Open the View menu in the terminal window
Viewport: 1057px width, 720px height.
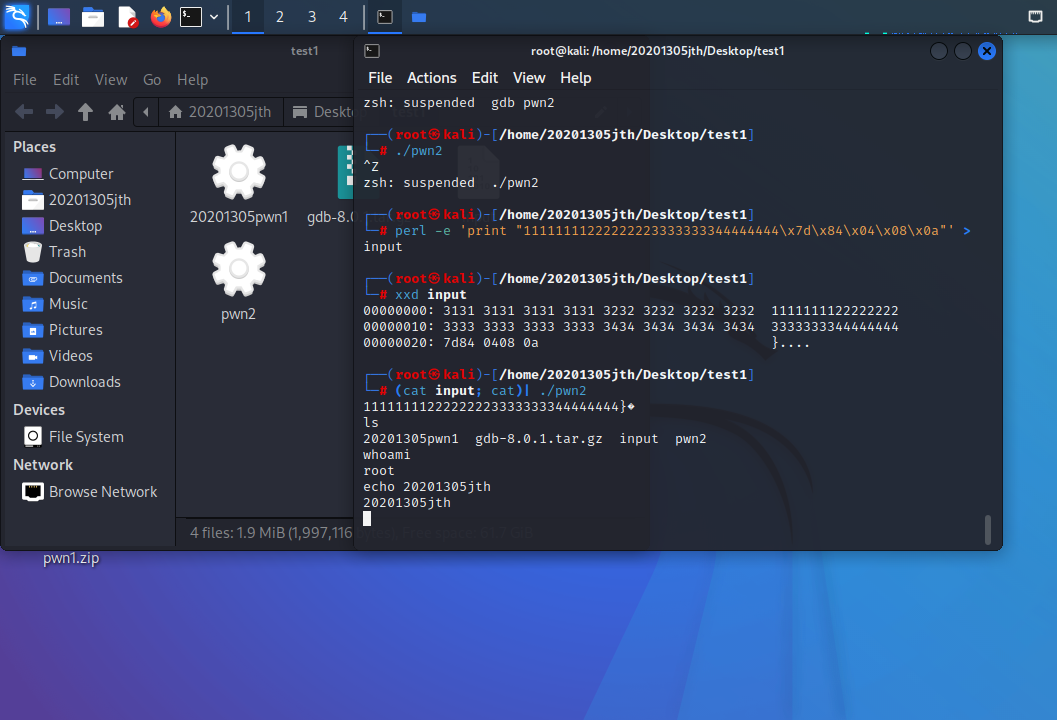(x=529, y=78)
